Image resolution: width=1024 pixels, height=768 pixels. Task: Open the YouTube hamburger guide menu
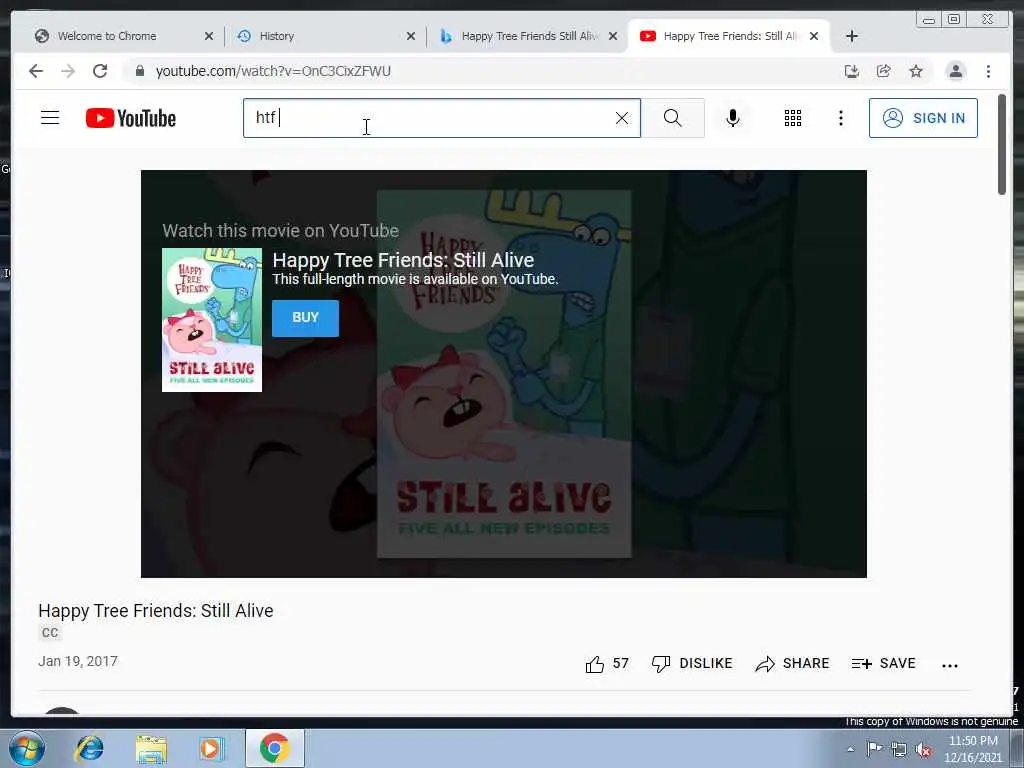coord(50,118)
